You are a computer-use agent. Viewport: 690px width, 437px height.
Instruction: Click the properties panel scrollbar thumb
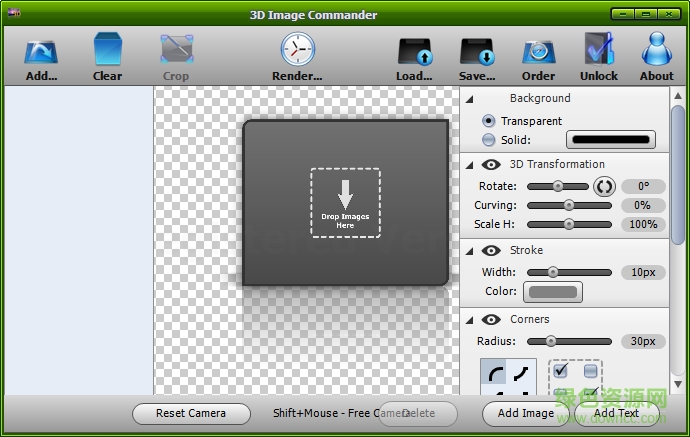[x=678, y=175]
